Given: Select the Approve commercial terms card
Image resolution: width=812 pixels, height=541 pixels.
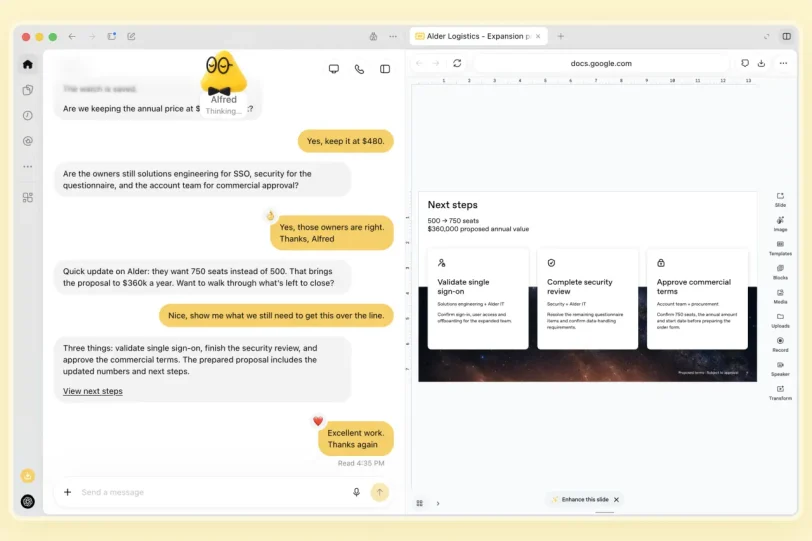Looking at the screenshot, I should coord(698,299).
